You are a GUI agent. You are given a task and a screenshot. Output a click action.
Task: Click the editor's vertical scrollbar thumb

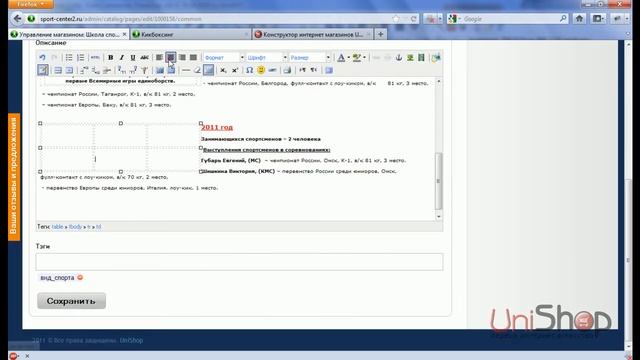coord(439,181)
